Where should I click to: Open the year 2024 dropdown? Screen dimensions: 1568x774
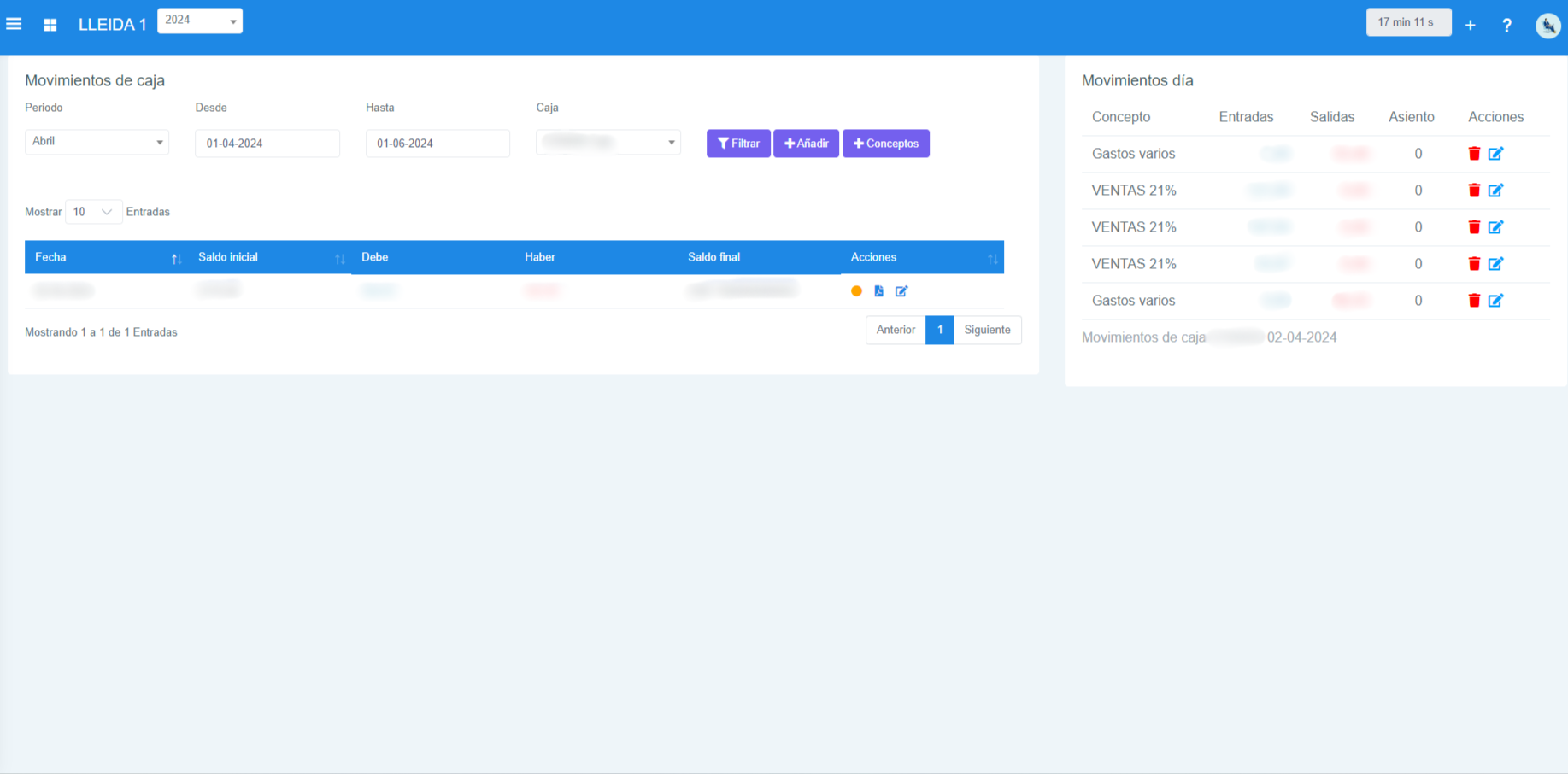tap(200, 21)
